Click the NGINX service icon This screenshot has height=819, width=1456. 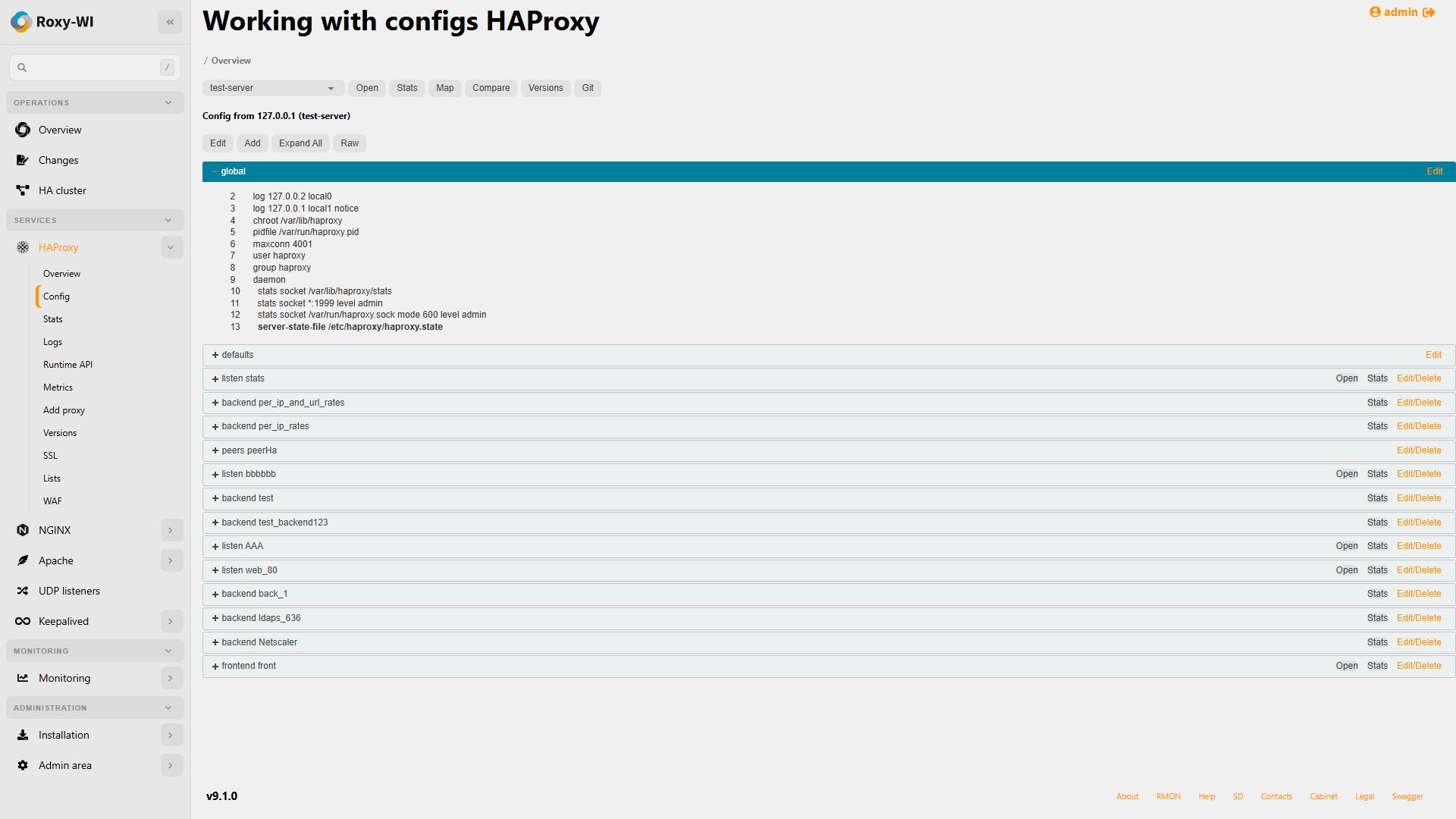tap(23, 530)
